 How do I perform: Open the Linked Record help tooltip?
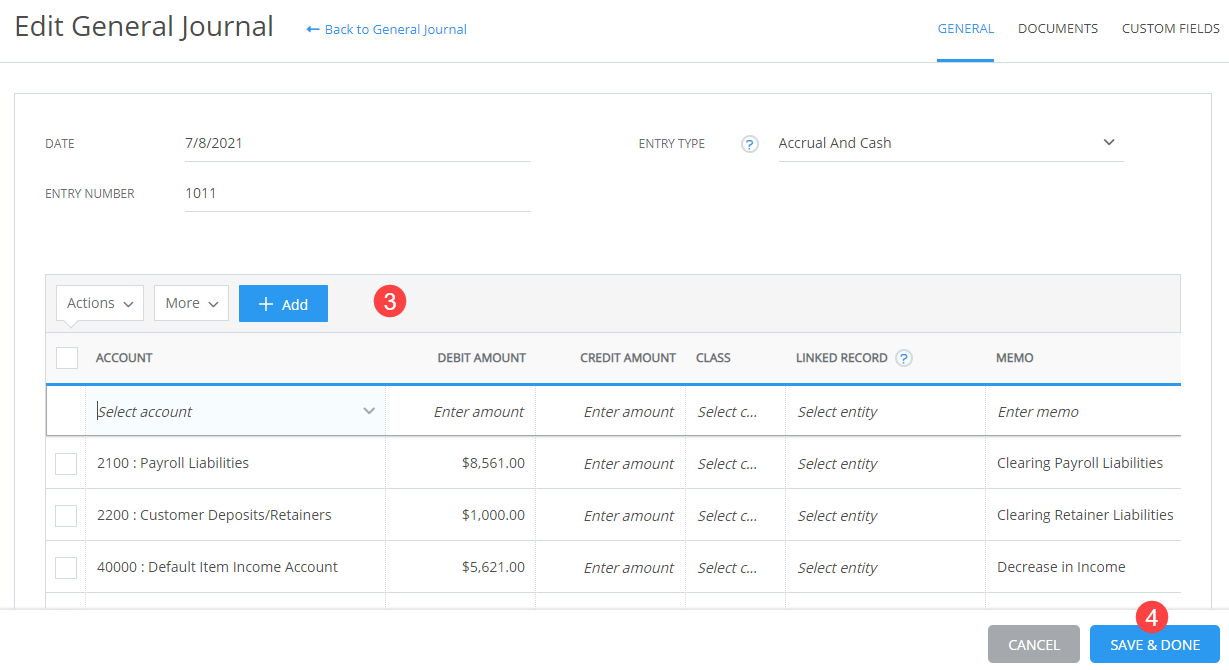pyautogui.click(x=905, y=357)
